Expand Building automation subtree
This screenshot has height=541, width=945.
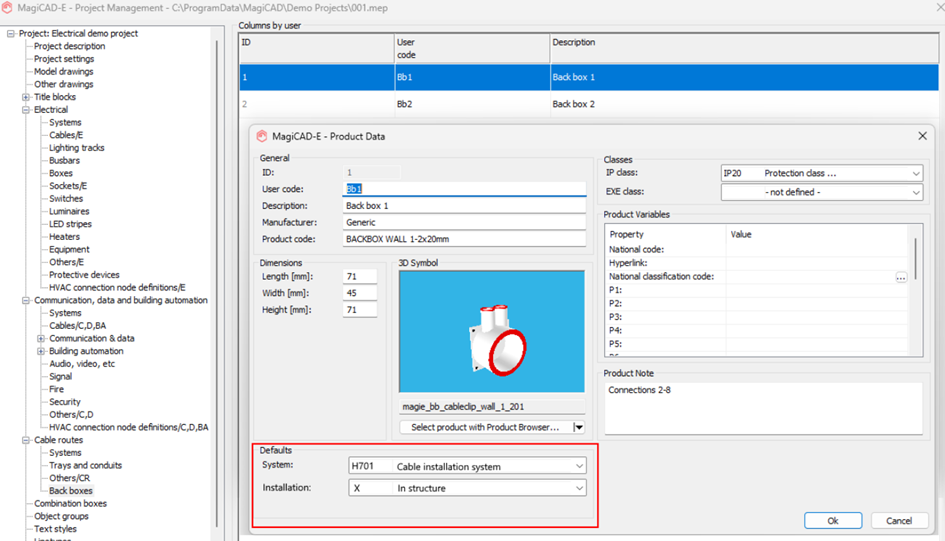pyautogui.click(x=41, y=351)
